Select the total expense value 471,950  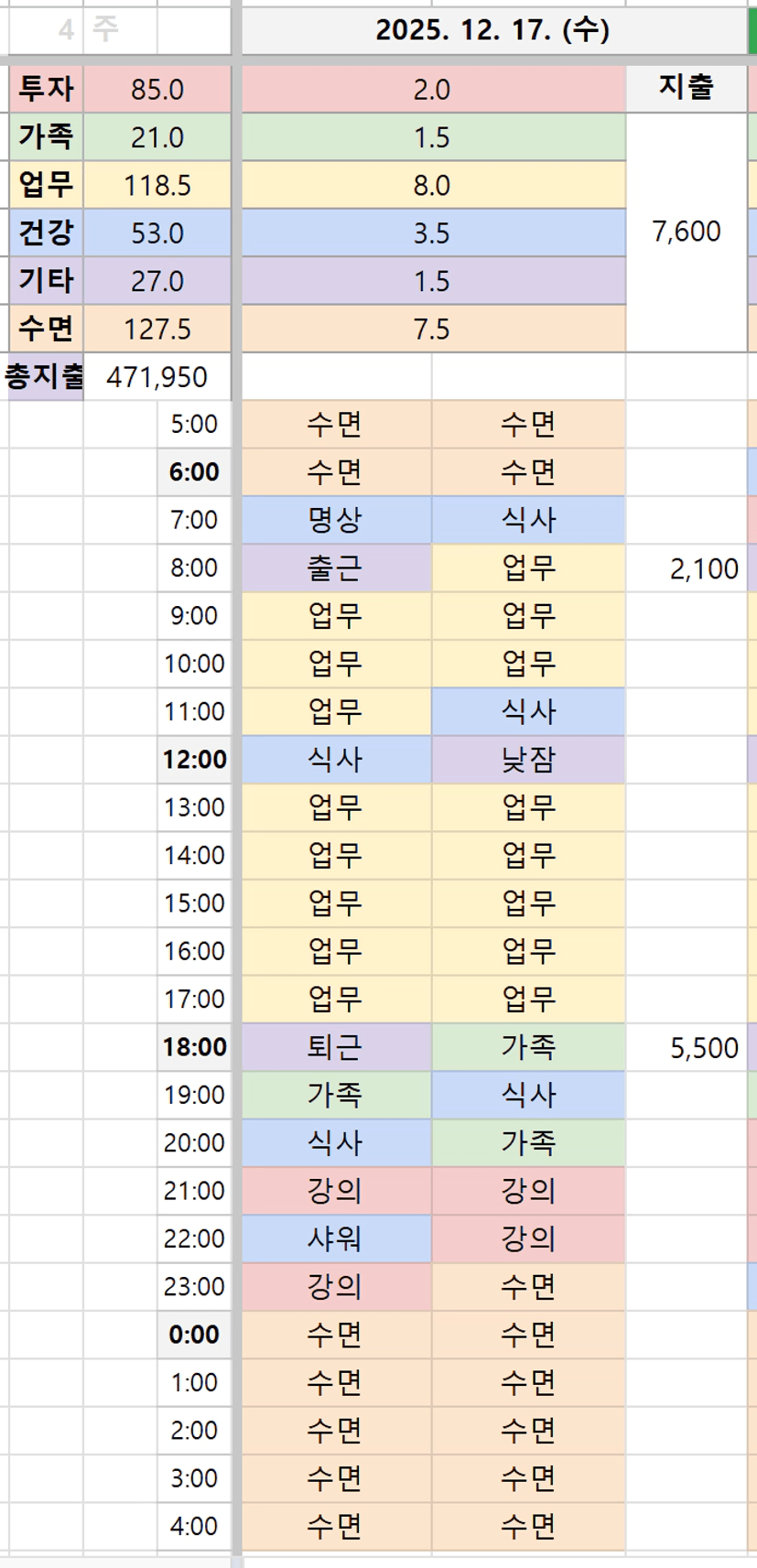coord(157,376)
